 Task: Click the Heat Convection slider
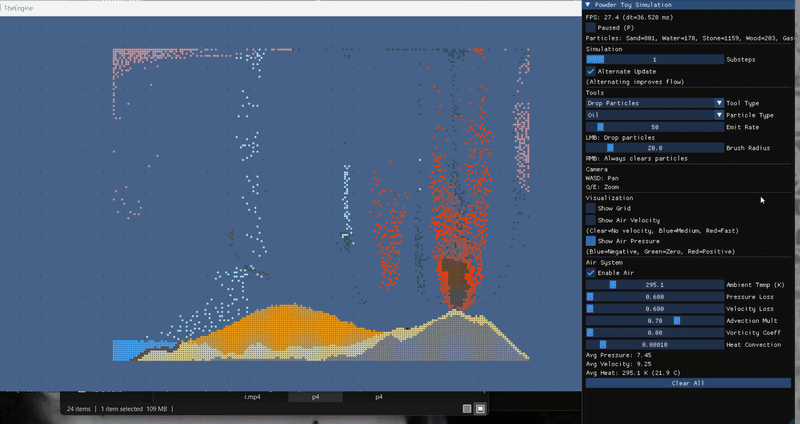(654, 344)
